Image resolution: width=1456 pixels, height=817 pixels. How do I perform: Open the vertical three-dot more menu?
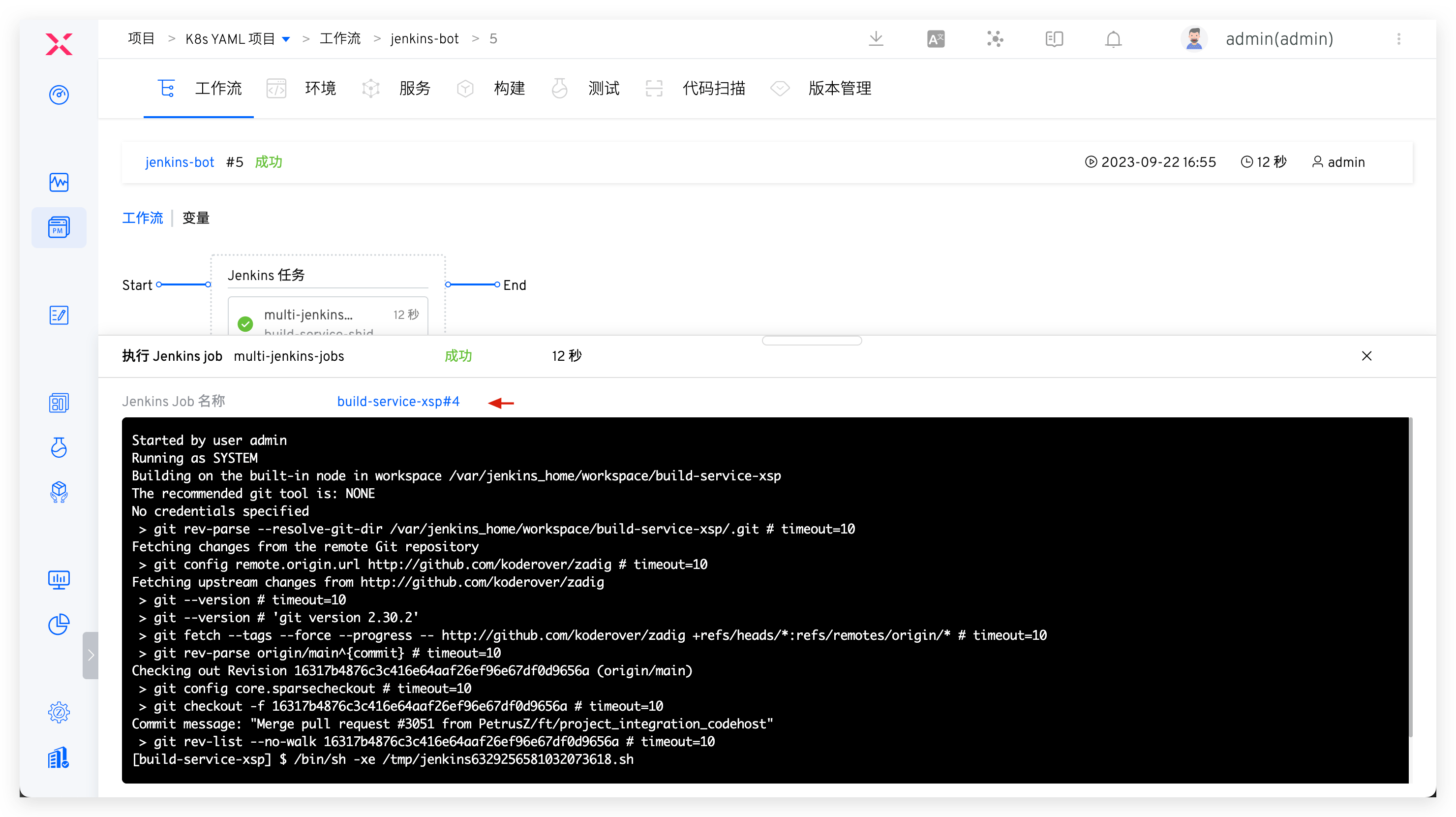tap(1399, 38)
